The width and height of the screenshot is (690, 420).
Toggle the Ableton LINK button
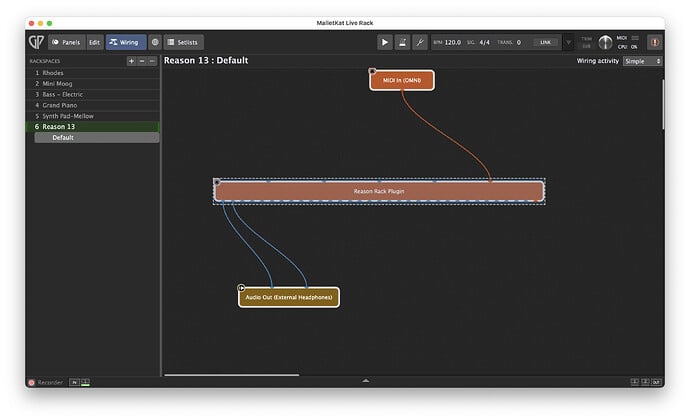pos(545,42)
